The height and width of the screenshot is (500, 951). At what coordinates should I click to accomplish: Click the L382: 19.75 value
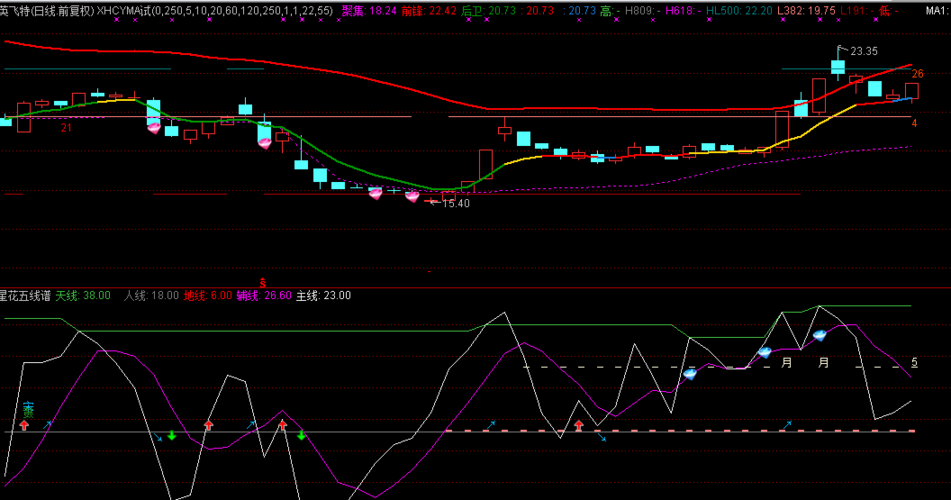[806, 11]
